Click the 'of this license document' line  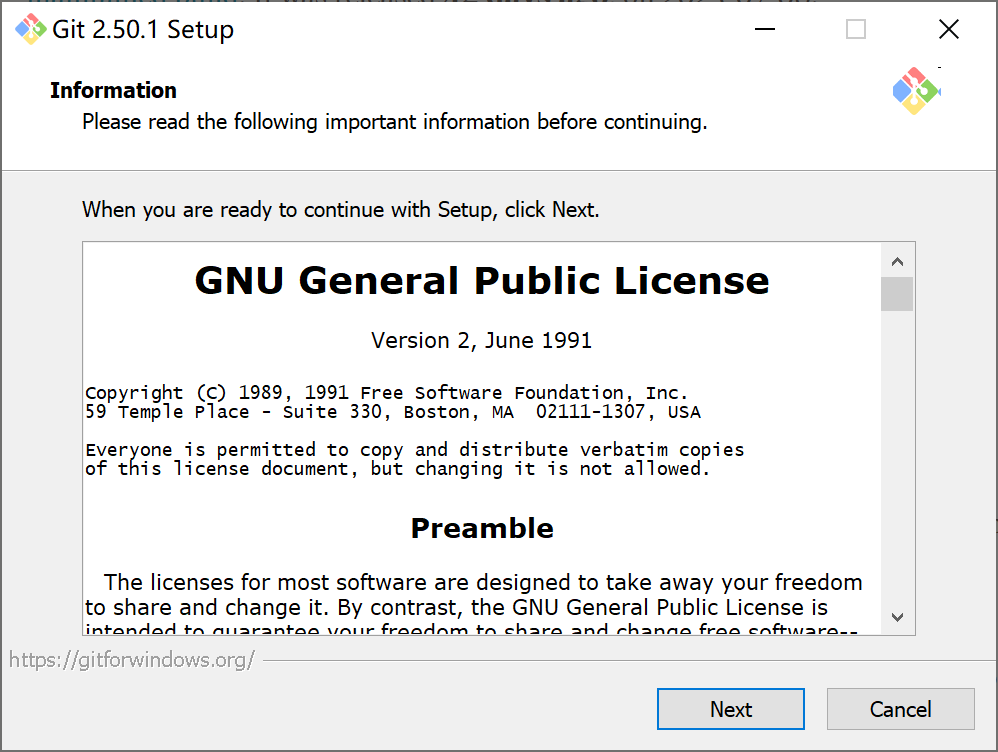[x=397, y=469]
